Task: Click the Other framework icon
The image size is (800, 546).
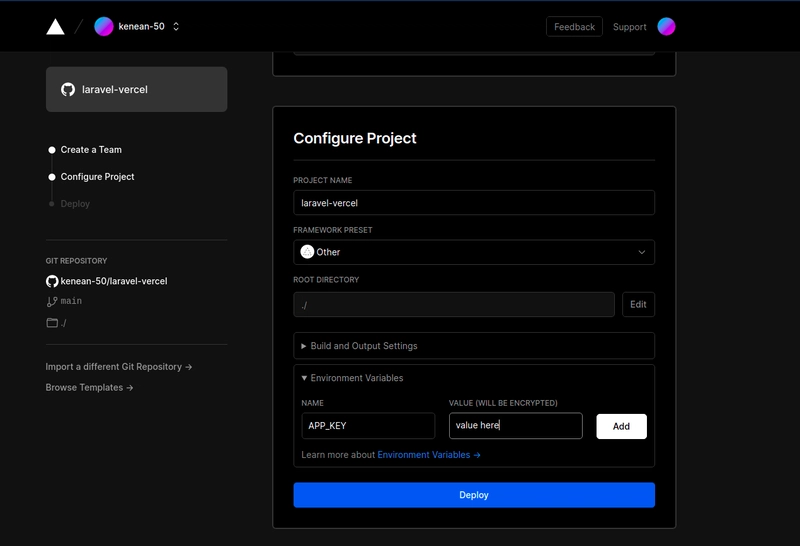Action: [x=307, y=252]
